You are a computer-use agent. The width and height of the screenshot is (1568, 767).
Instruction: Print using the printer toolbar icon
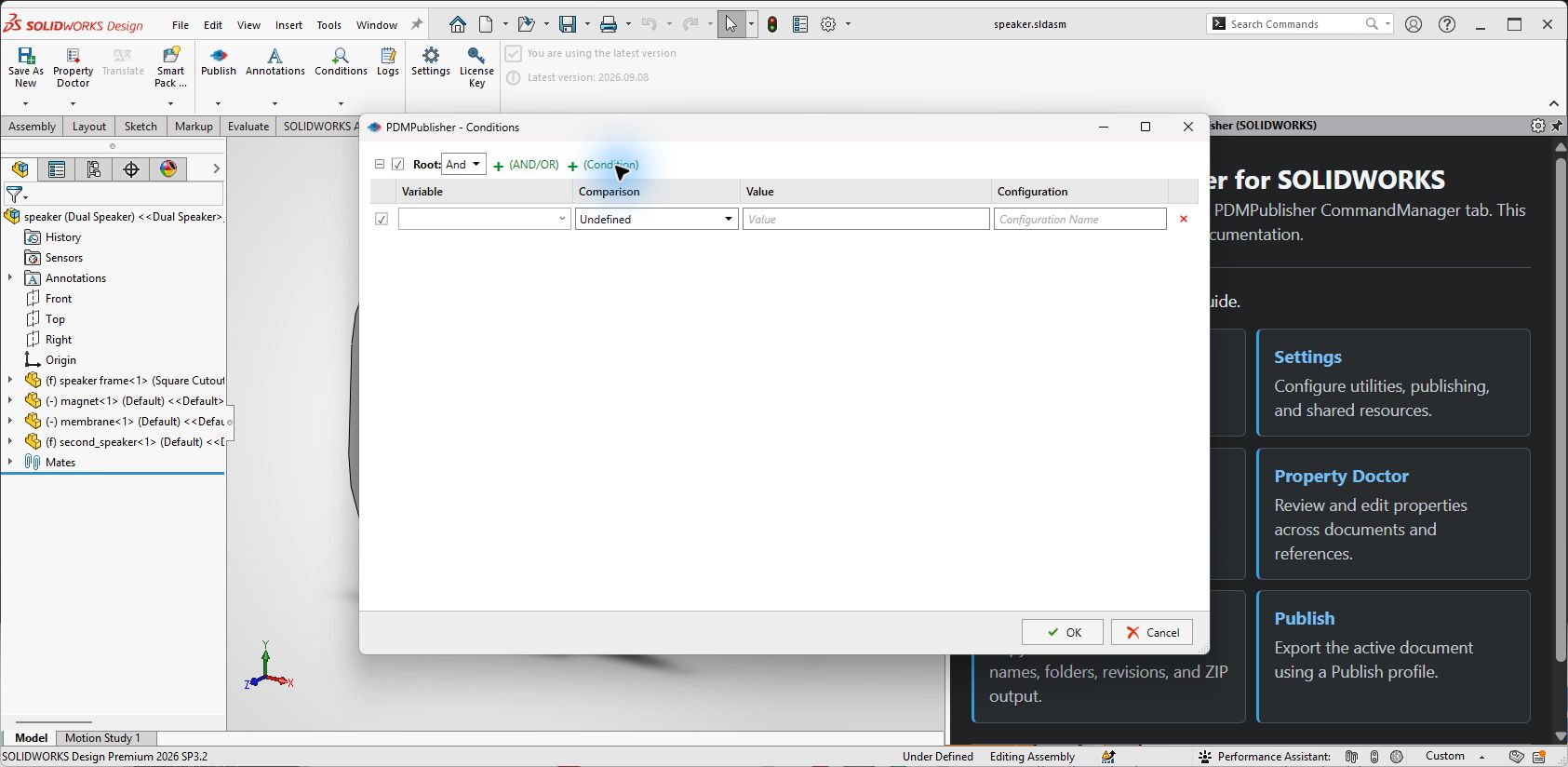point(608,24)
